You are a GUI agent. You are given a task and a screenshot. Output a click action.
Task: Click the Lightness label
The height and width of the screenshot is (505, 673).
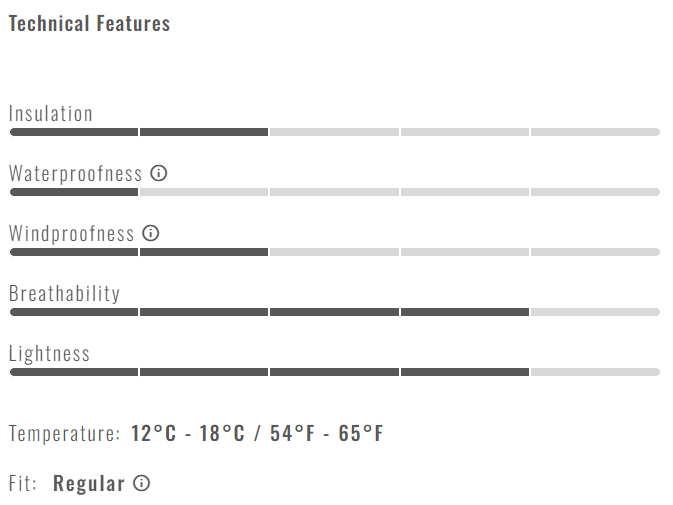pyautogui.click(x=49, y=353)
